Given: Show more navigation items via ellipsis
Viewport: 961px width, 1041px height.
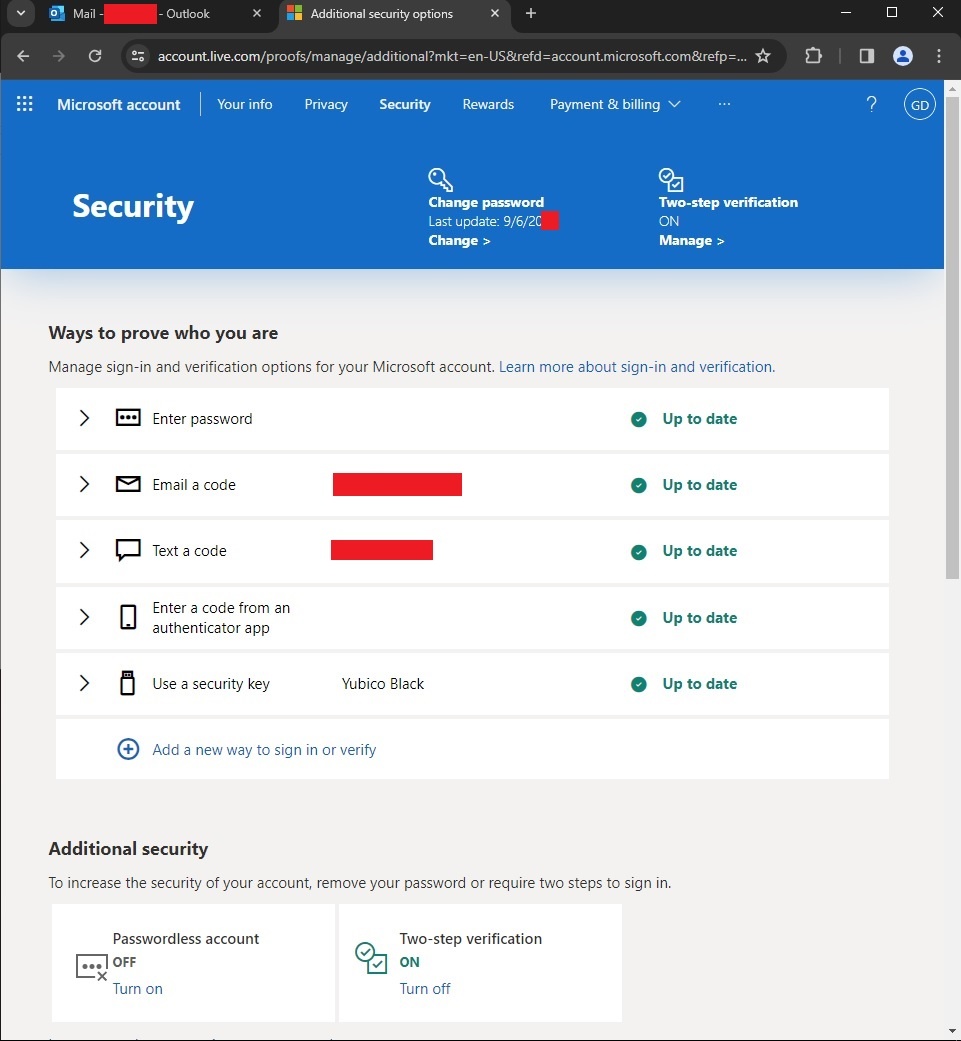Looking at the screenshot, I should [724, 104].
